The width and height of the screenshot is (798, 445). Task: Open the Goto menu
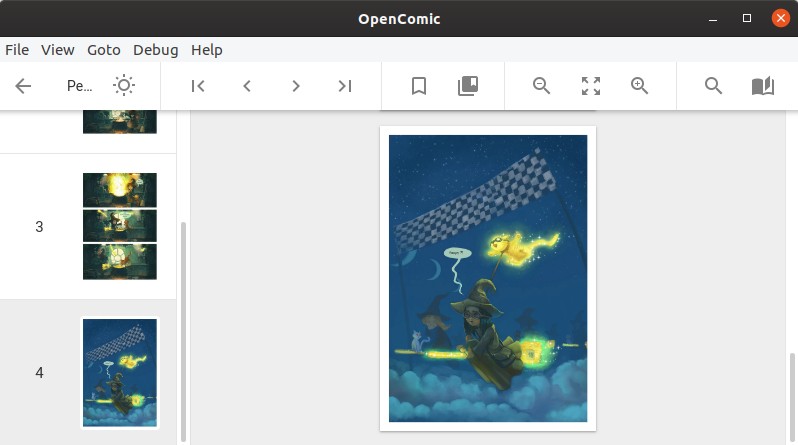(x=104, y=50)
